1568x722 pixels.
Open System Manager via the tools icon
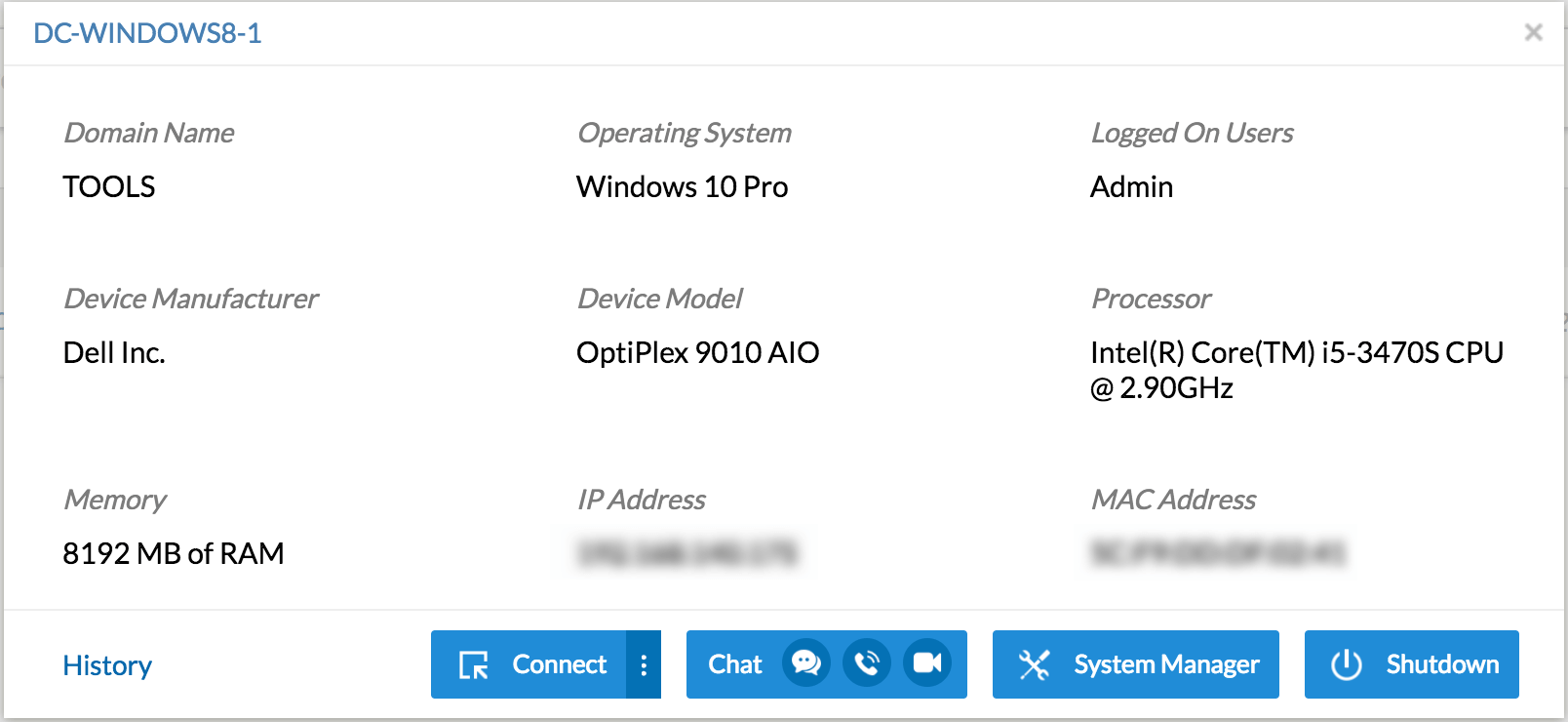tap(1035, 664)
